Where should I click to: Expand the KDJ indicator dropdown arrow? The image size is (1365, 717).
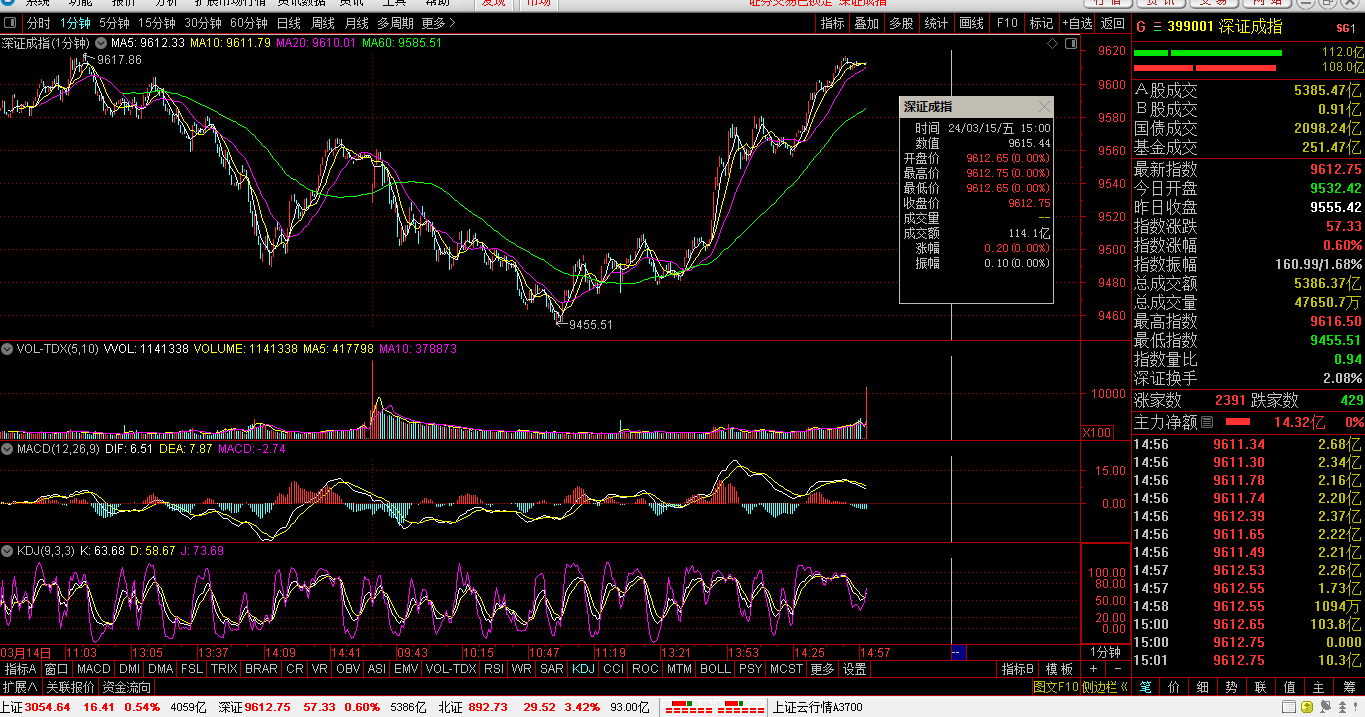click(7, 550)
